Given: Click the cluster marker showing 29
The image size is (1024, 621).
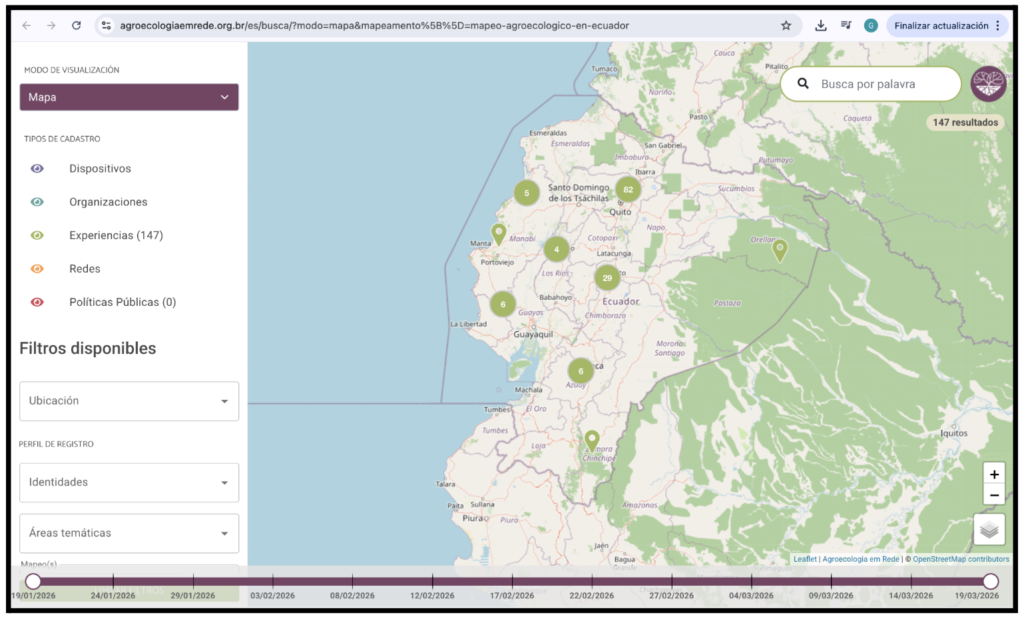Looking at the screenshot, I should (607, 278).
